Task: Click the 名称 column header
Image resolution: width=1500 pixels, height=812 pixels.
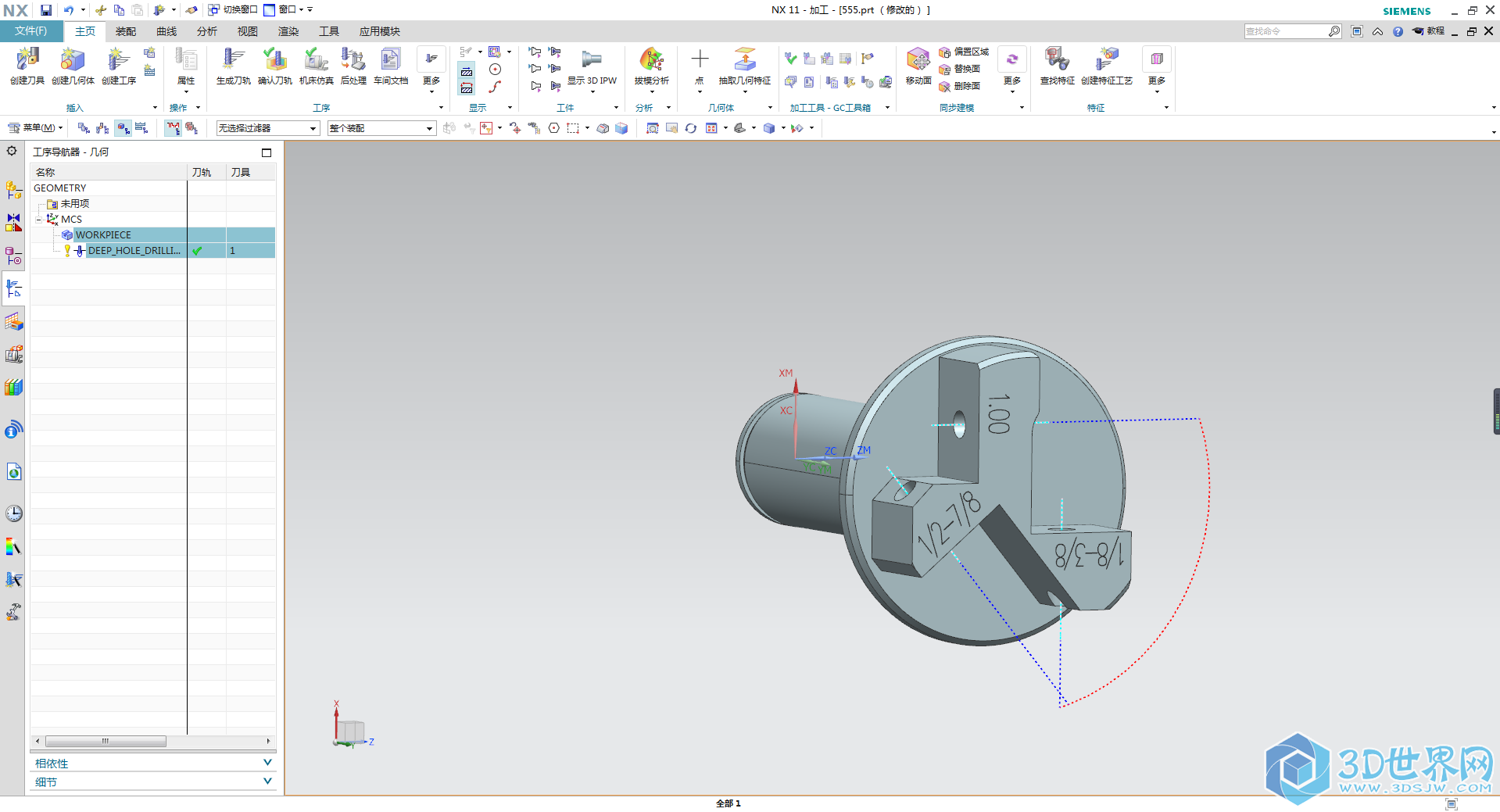Action: [109, 172]
